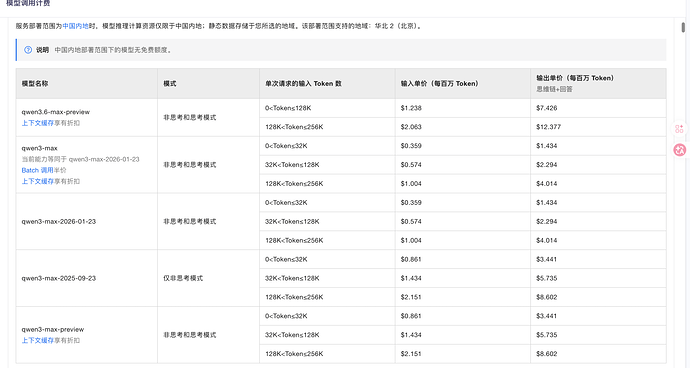The width and height of the screenshot is (690, 368).
Task: Select the qwen3-max-preview model name
Action: (x=53, y=329)
